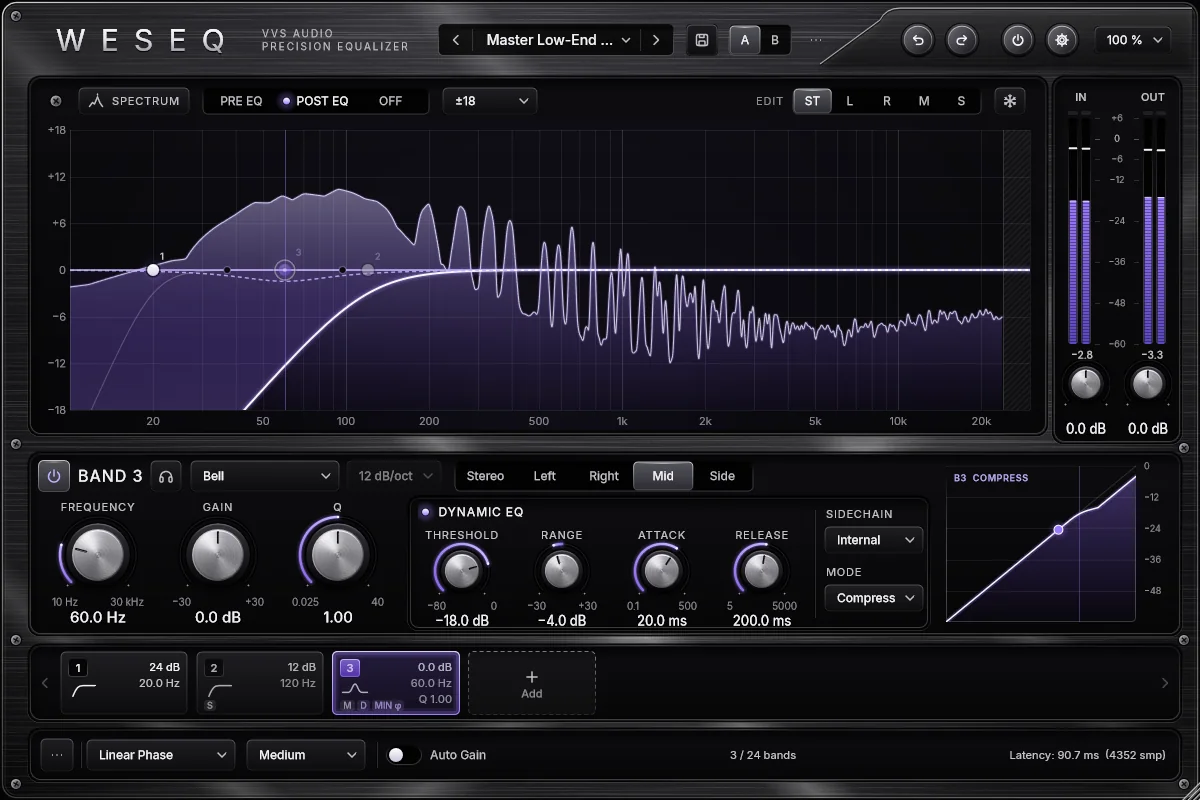Open the preset name dropdown
Image resolution: width=1200 pixels, height=800 pixels.
point(558,40)
